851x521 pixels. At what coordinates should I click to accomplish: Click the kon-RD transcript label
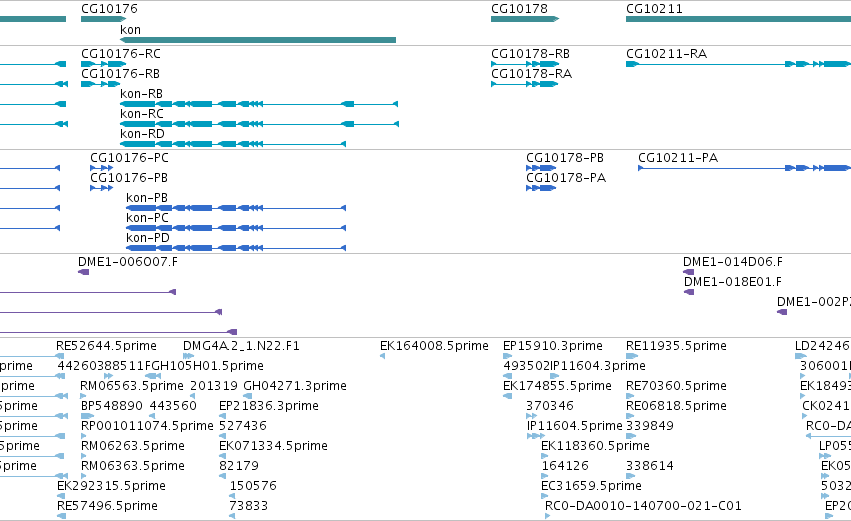(142, 134)
